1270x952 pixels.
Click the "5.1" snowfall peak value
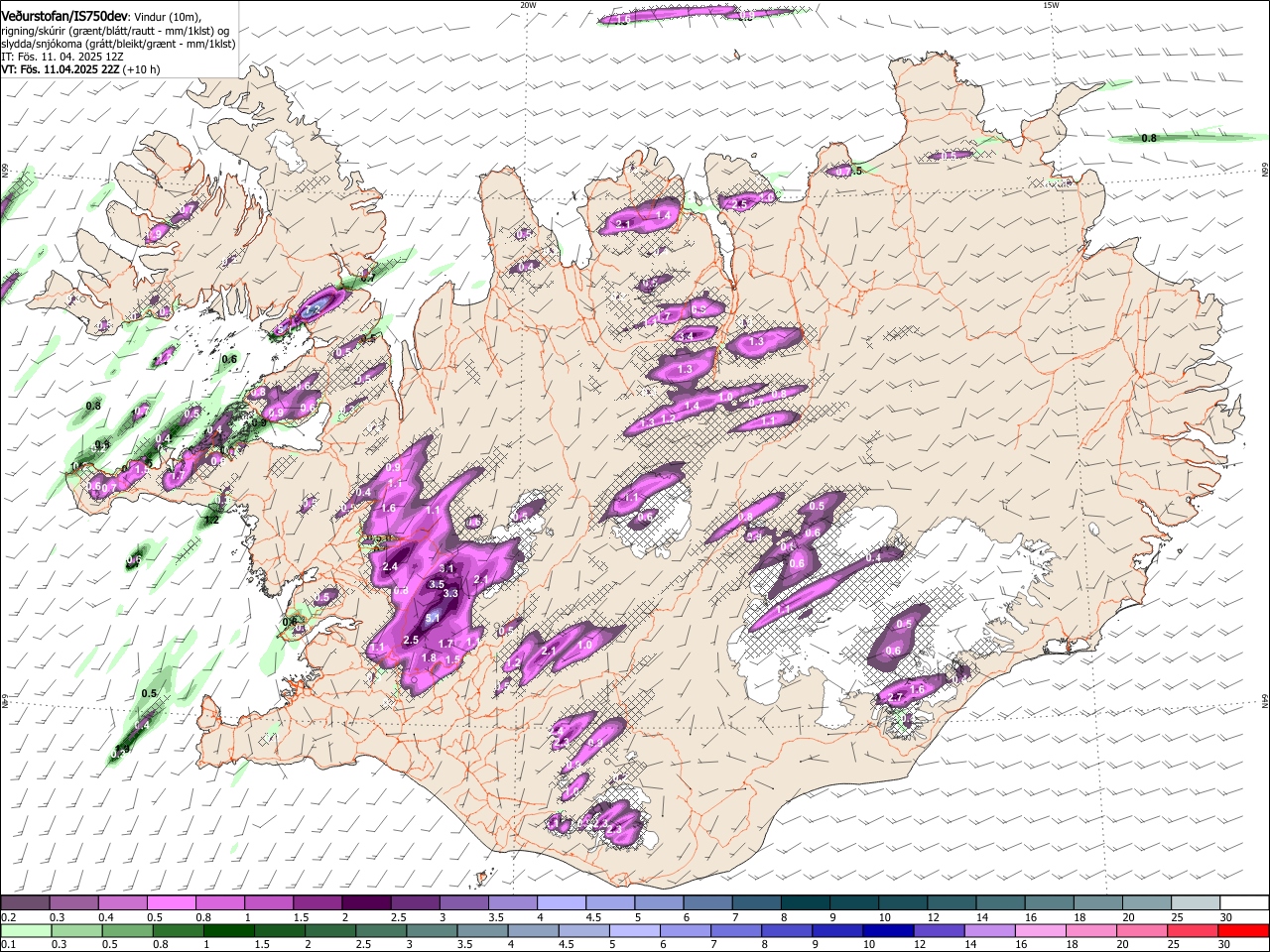tap(433, 619)
